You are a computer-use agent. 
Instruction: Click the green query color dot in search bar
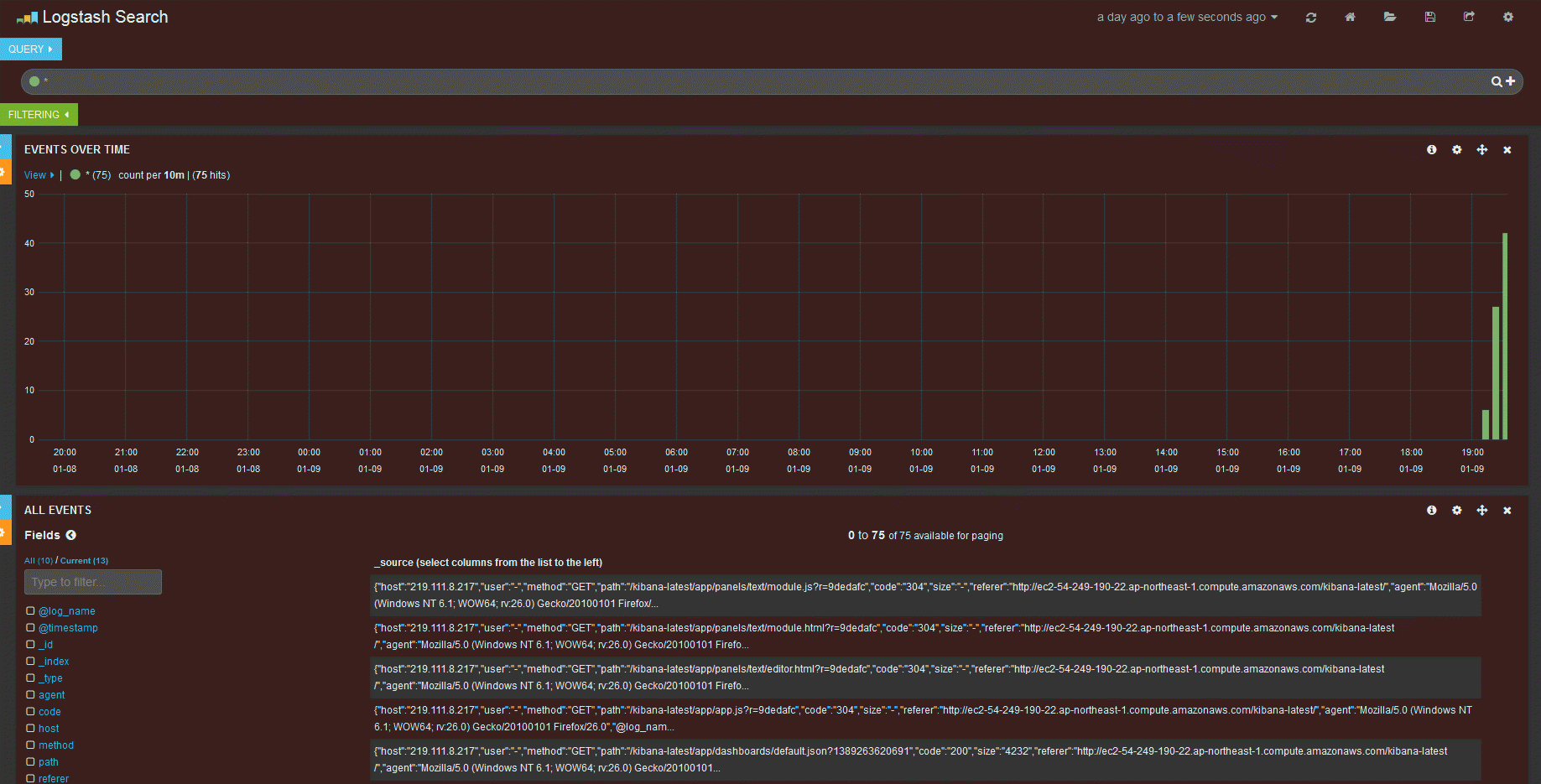point(34,81)
